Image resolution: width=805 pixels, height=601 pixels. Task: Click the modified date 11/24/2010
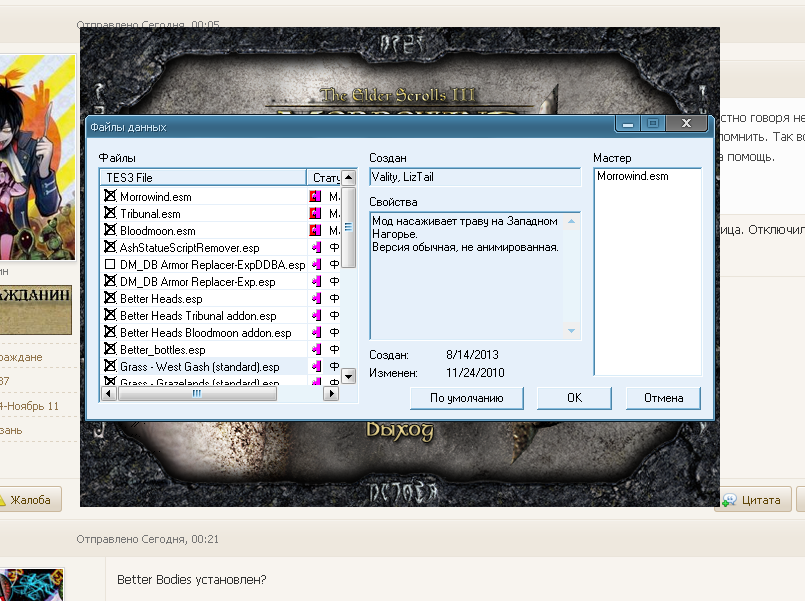(x=475, y=373)
